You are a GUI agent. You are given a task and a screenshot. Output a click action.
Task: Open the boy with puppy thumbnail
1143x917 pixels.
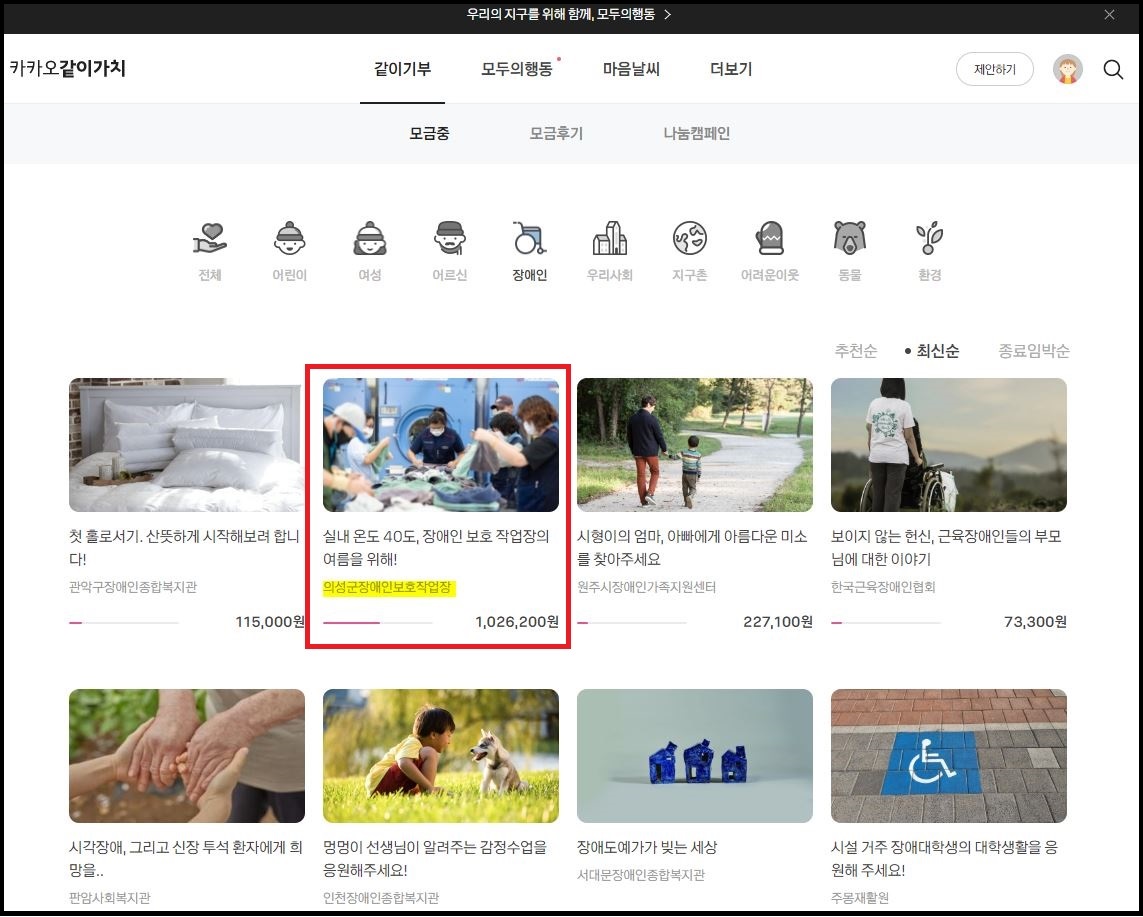coord(441,756)
